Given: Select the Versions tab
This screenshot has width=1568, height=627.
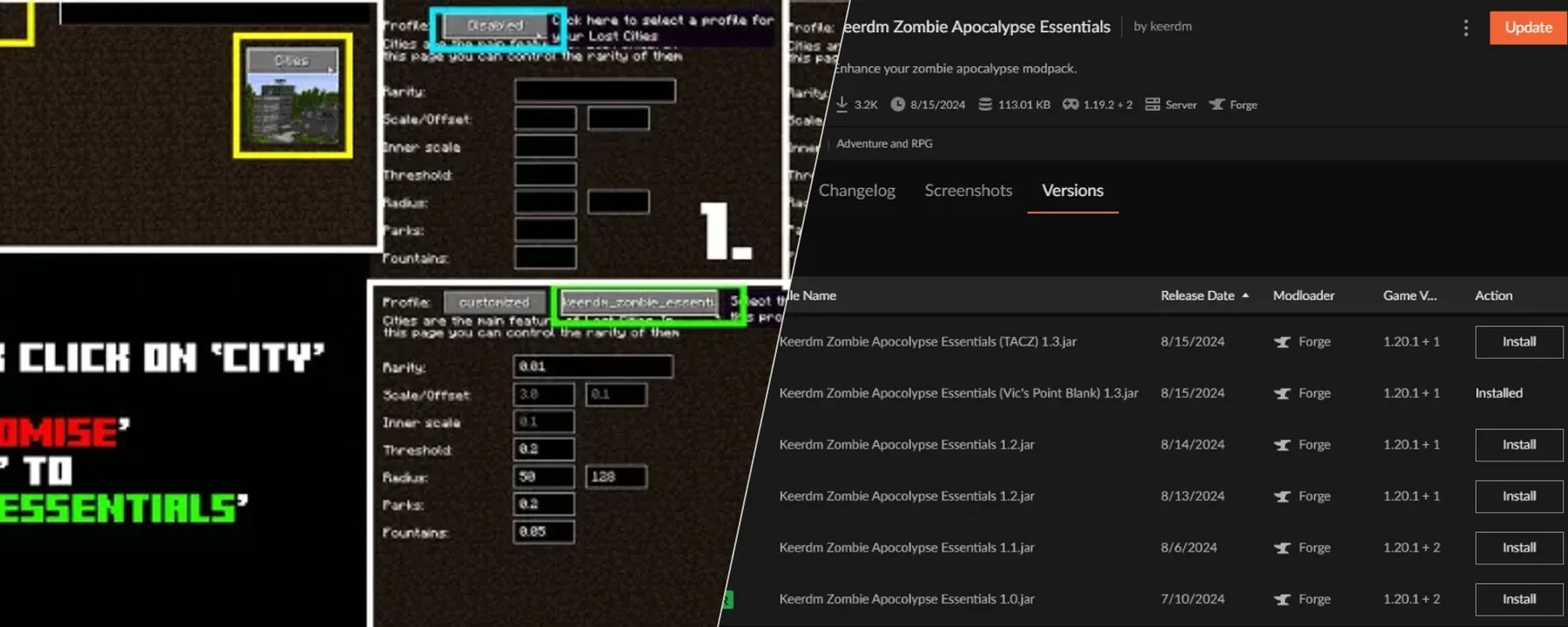Looking at the screenshot, I should click(1072, 191).
